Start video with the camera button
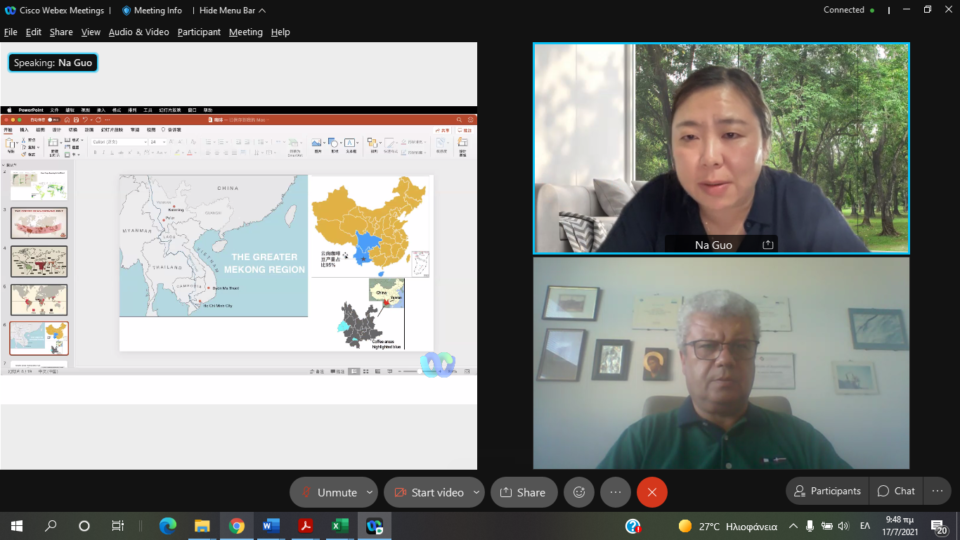960x540 pixels. pyautogui.click(x=428, y=492)
